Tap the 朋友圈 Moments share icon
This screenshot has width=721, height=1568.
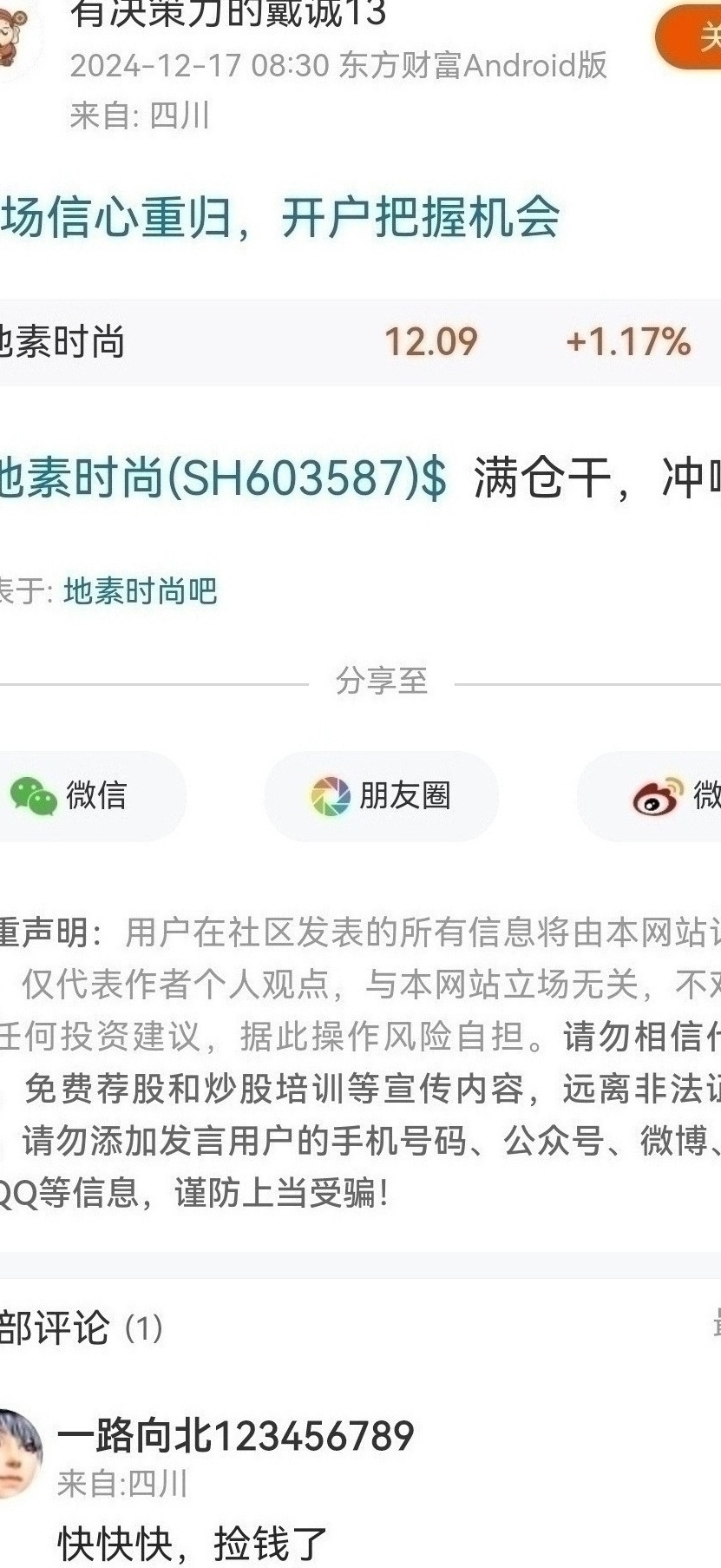click(x=331, y=796)
